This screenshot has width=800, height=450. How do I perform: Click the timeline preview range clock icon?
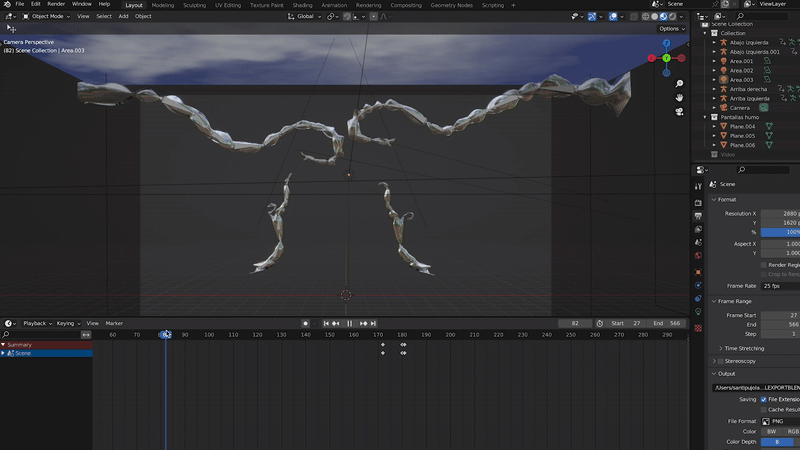[x=600, y=323]
